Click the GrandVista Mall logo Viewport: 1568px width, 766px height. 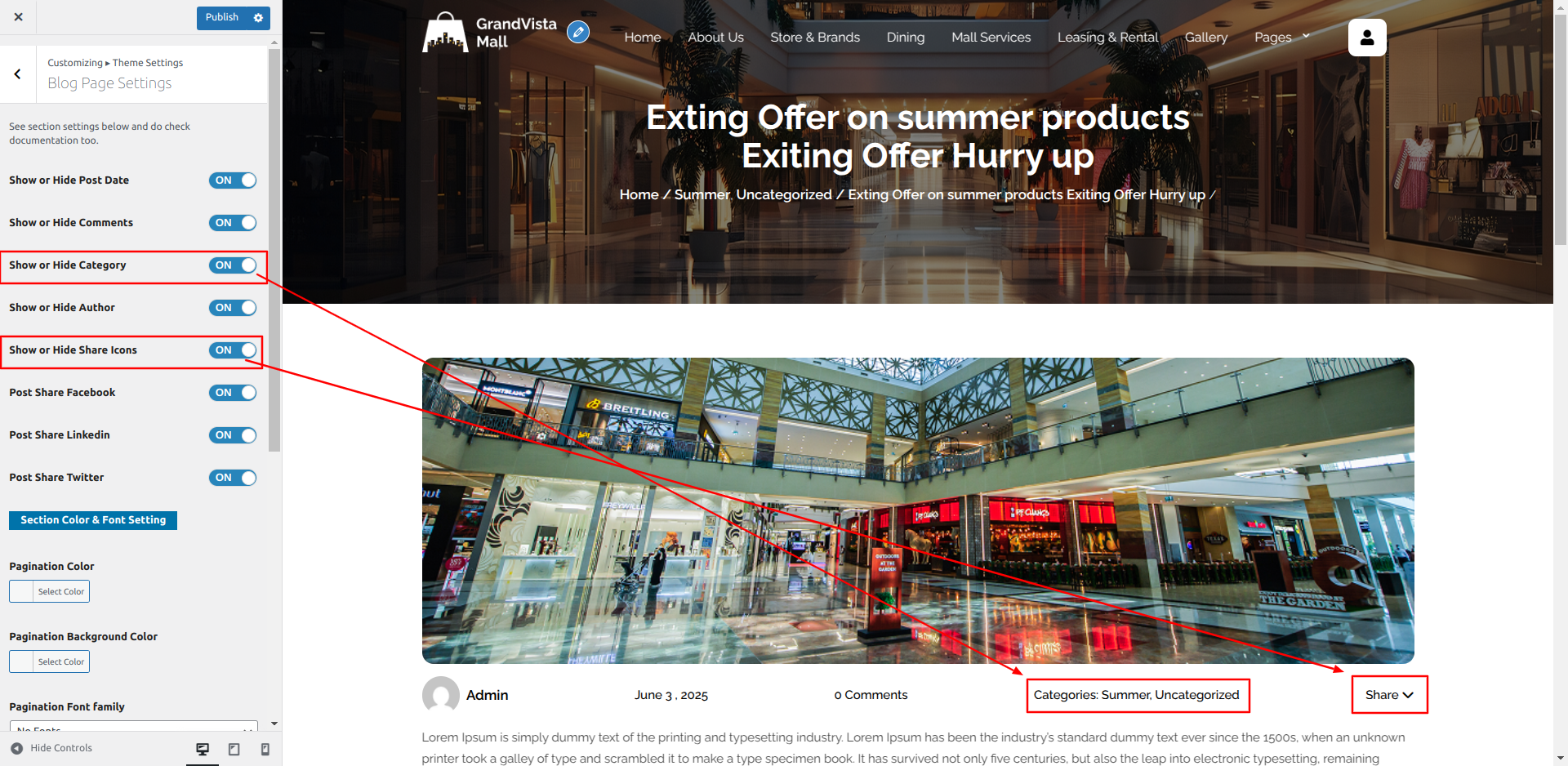(489, 33)
